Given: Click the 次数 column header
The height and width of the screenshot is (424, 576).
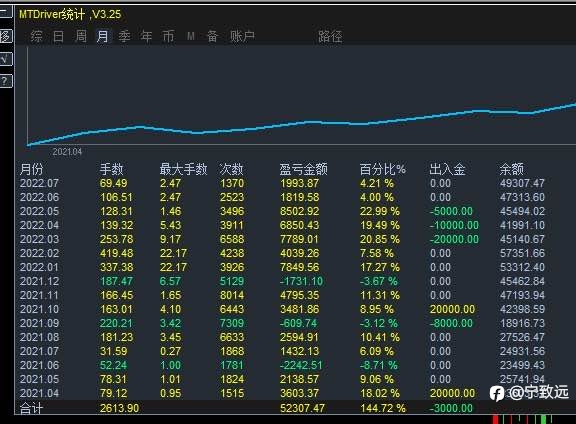Looking at the screenshot, I should [231, 169].
